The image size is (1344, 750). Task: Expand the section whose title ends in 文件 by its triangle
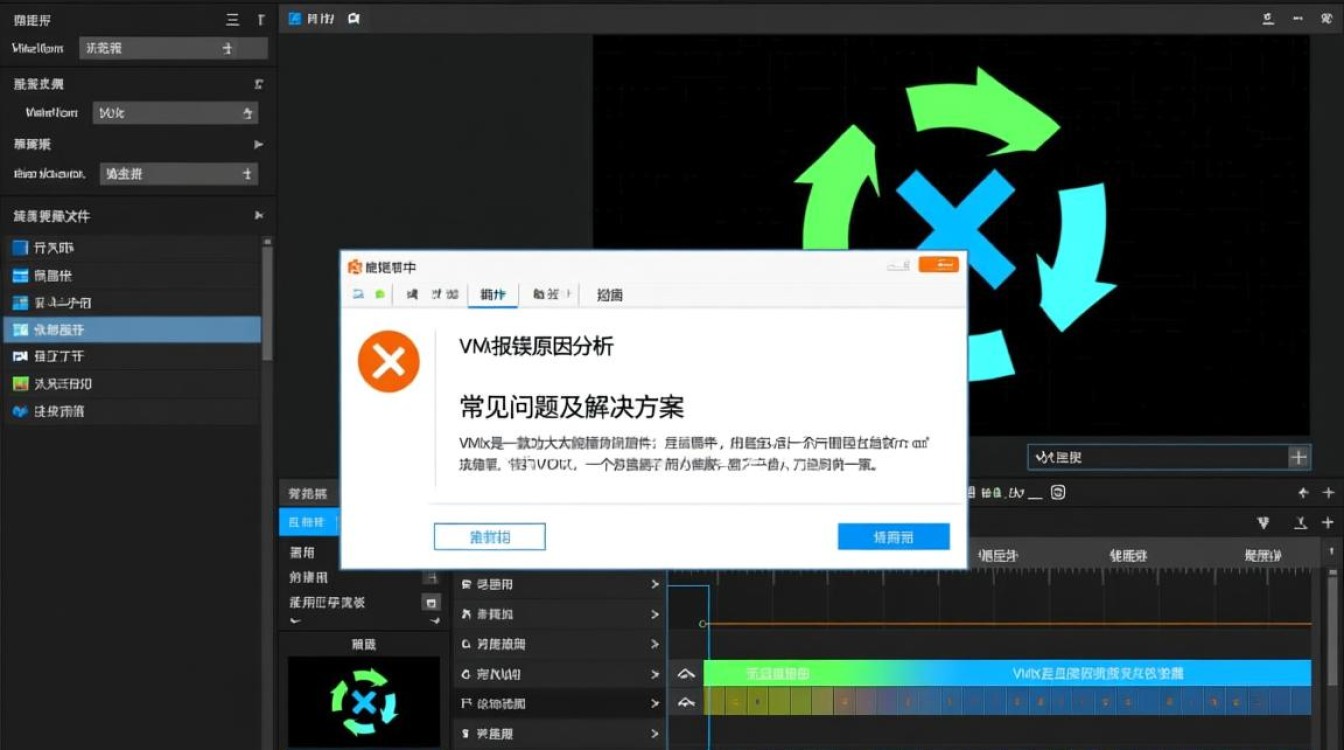point(259,216)
